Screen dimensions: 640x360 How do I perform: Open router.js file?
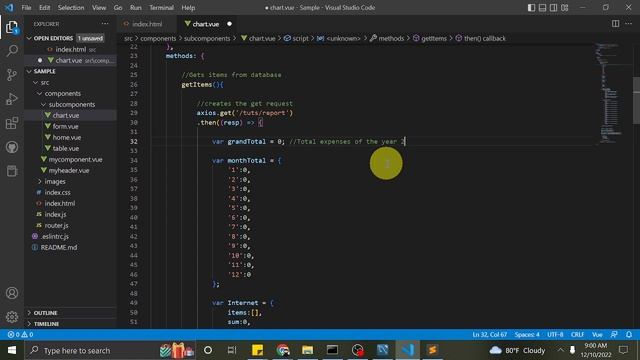70,225
